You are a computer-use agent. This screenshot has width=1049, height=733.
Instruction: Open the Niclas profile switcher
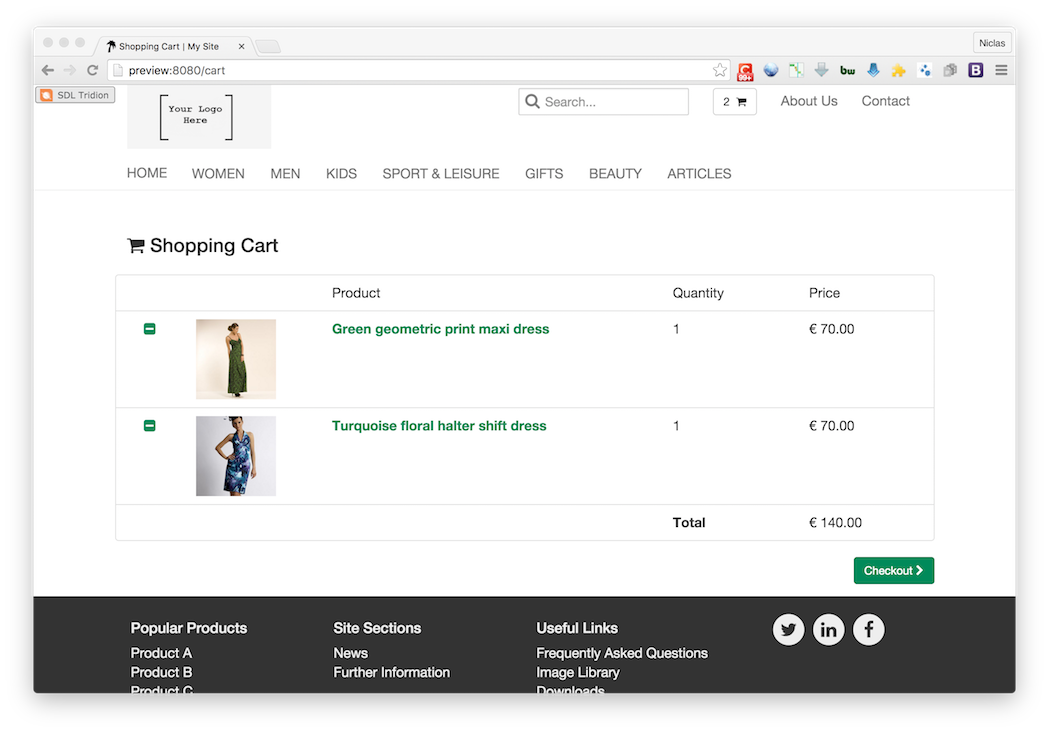coord(992,43)
